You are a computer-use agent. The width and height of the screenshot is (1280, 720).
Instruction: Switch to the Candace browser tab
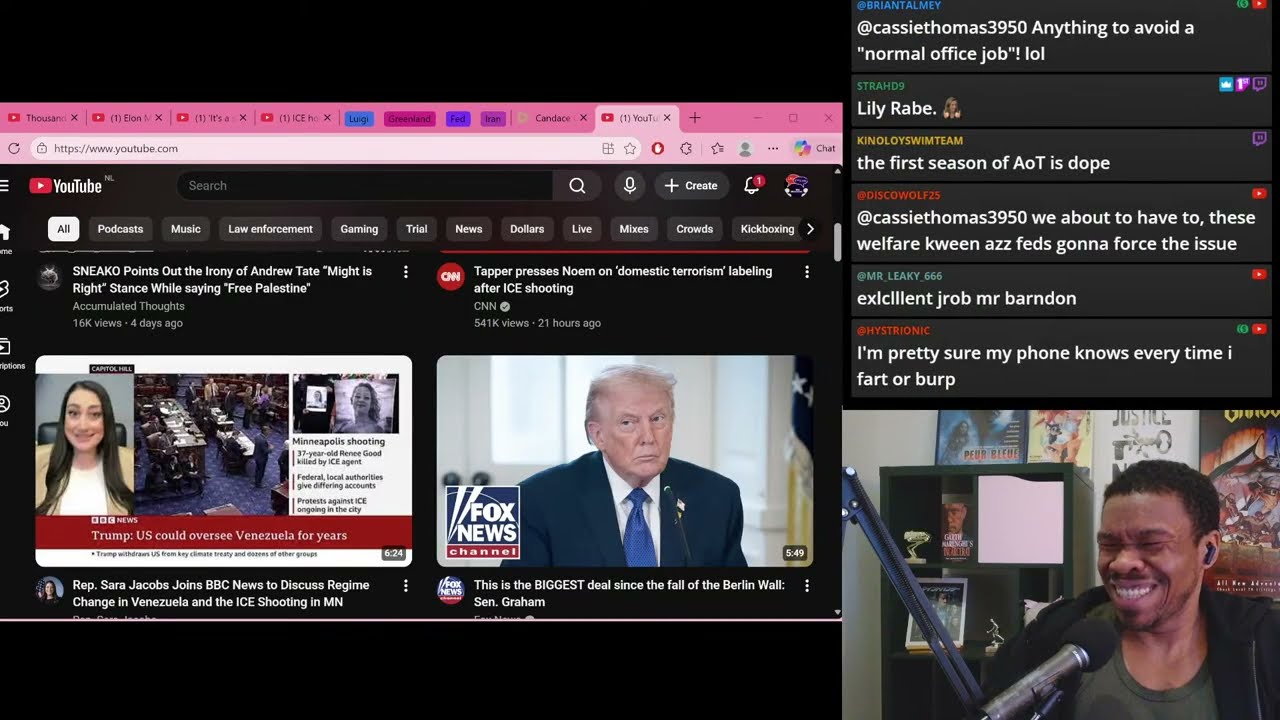551,118
